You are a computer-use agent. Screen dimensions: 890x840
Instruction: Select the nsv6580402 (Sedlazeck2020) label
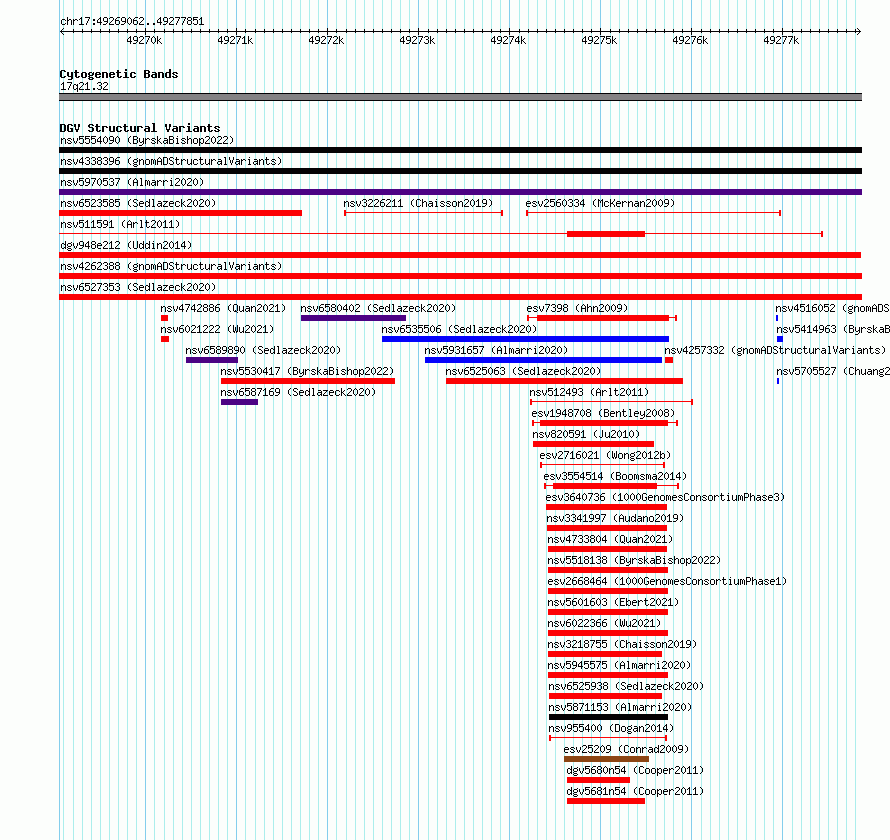click(x=378, y=308)
